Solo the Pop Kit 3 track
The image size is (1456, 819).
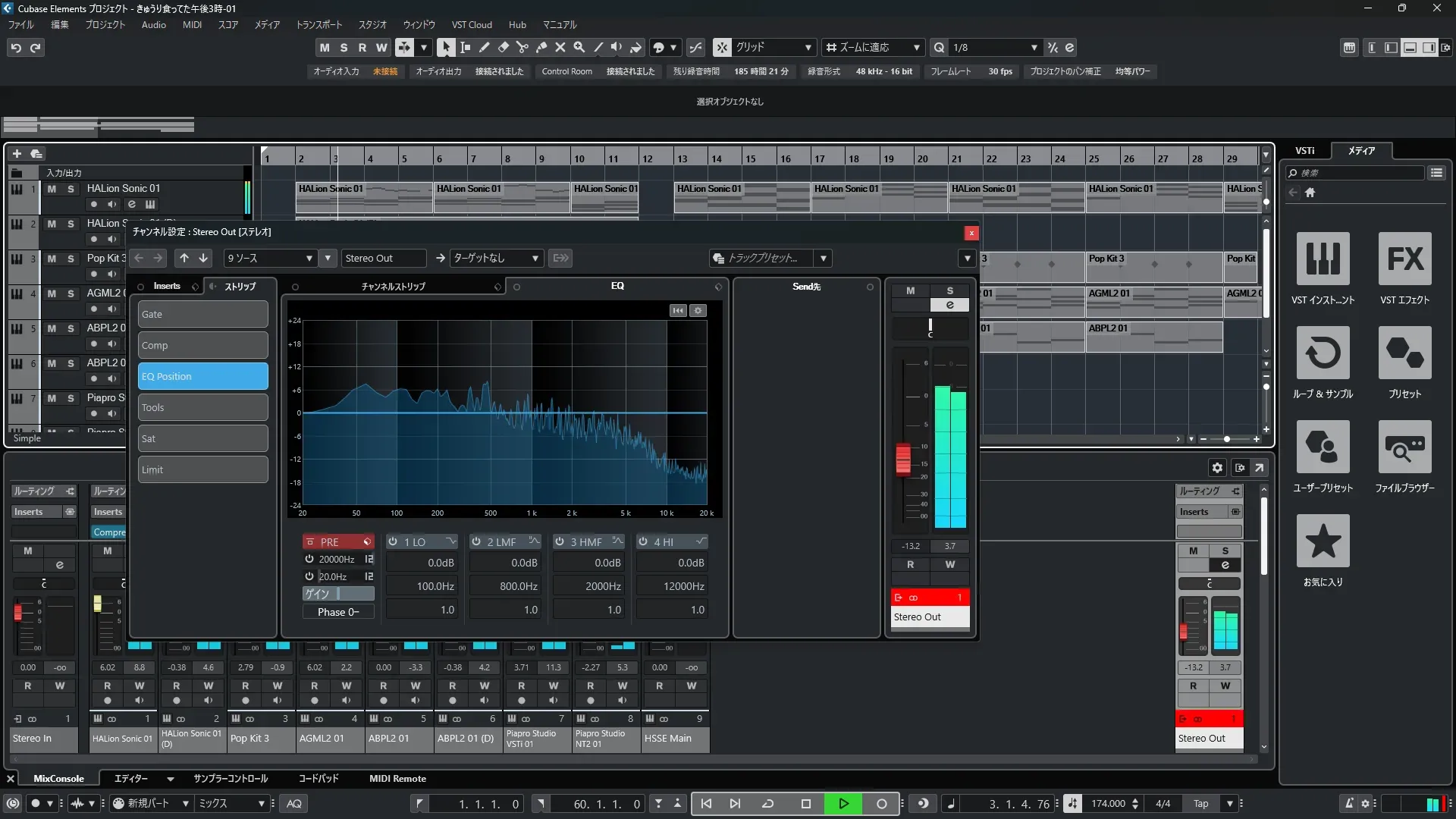pyautogui.click(x=71, y=259)
